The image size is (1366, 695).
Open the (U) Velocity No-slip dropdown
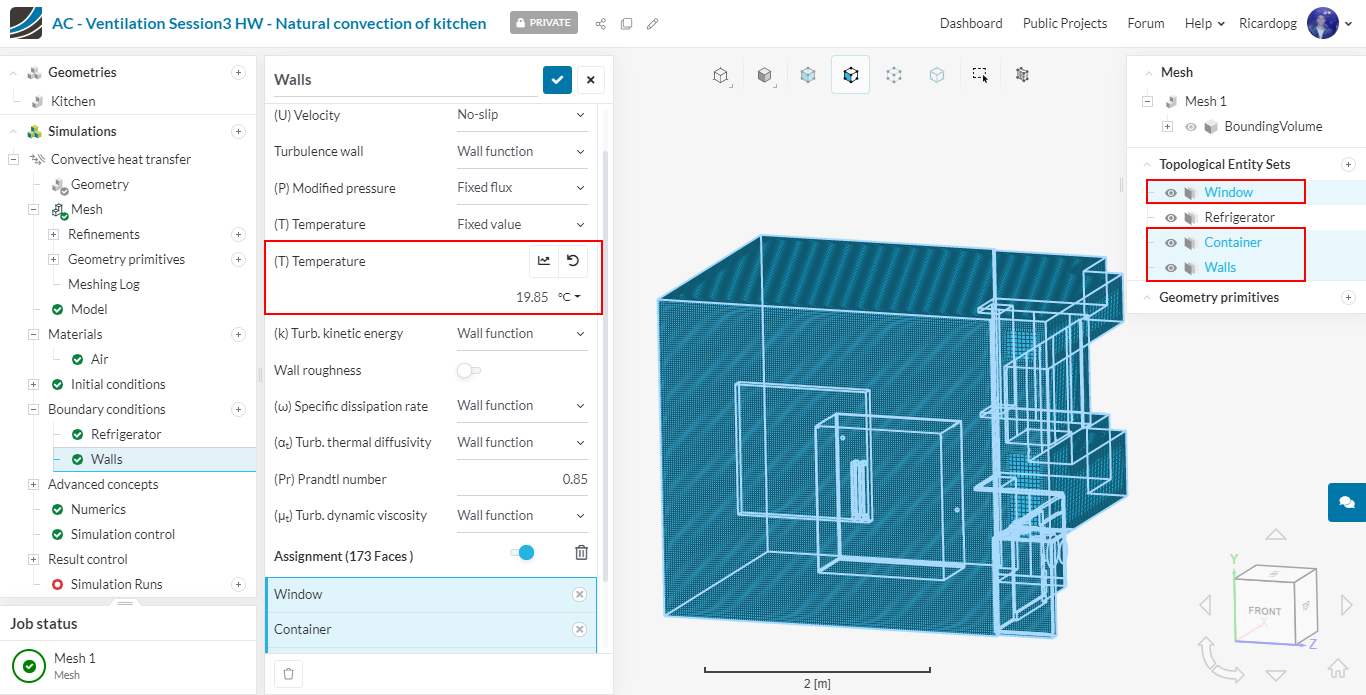(x=521, y=115)
